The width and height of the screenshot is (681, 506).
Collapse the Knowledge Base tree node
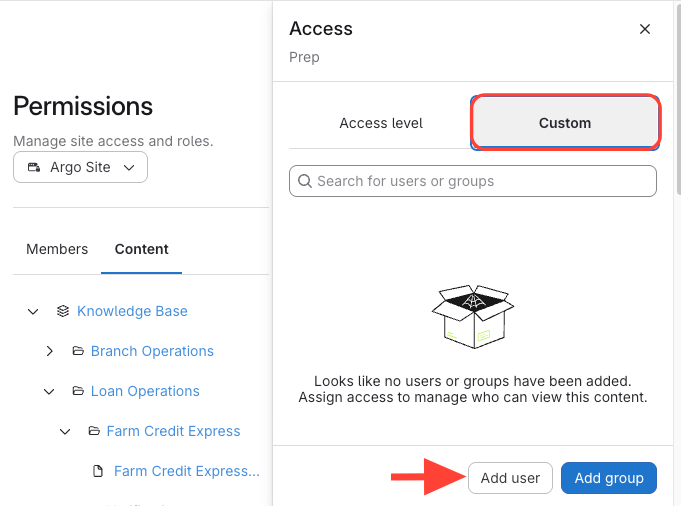coord(33,311)
